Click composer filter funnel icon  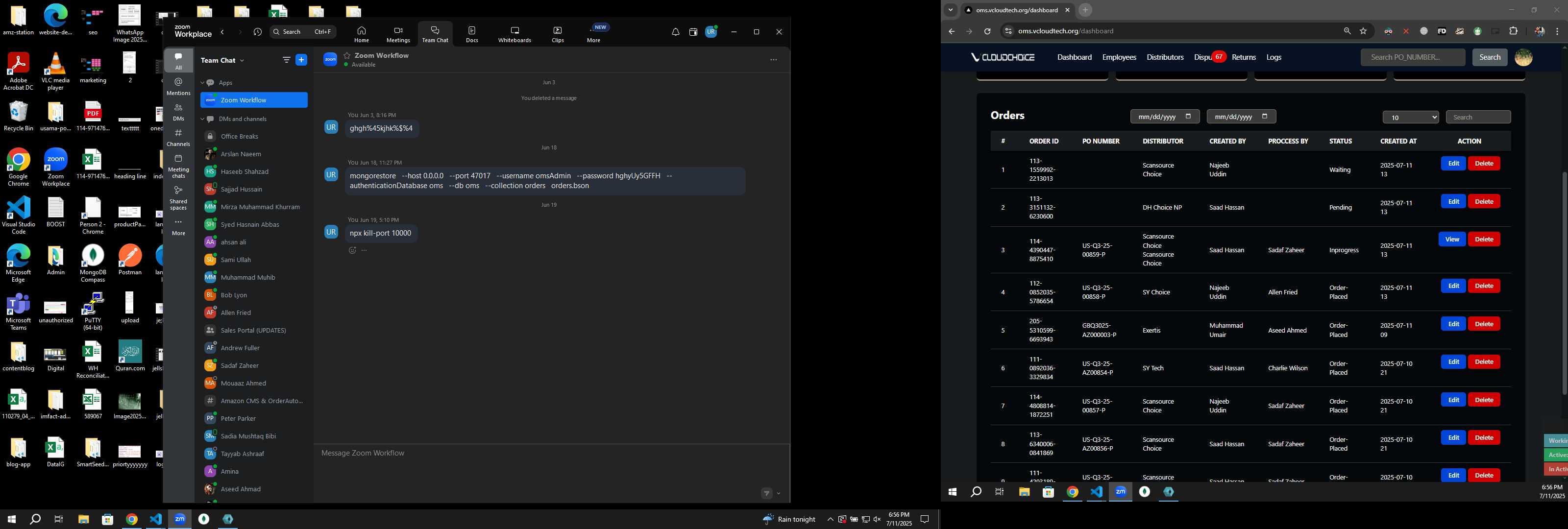coord(766,494)
